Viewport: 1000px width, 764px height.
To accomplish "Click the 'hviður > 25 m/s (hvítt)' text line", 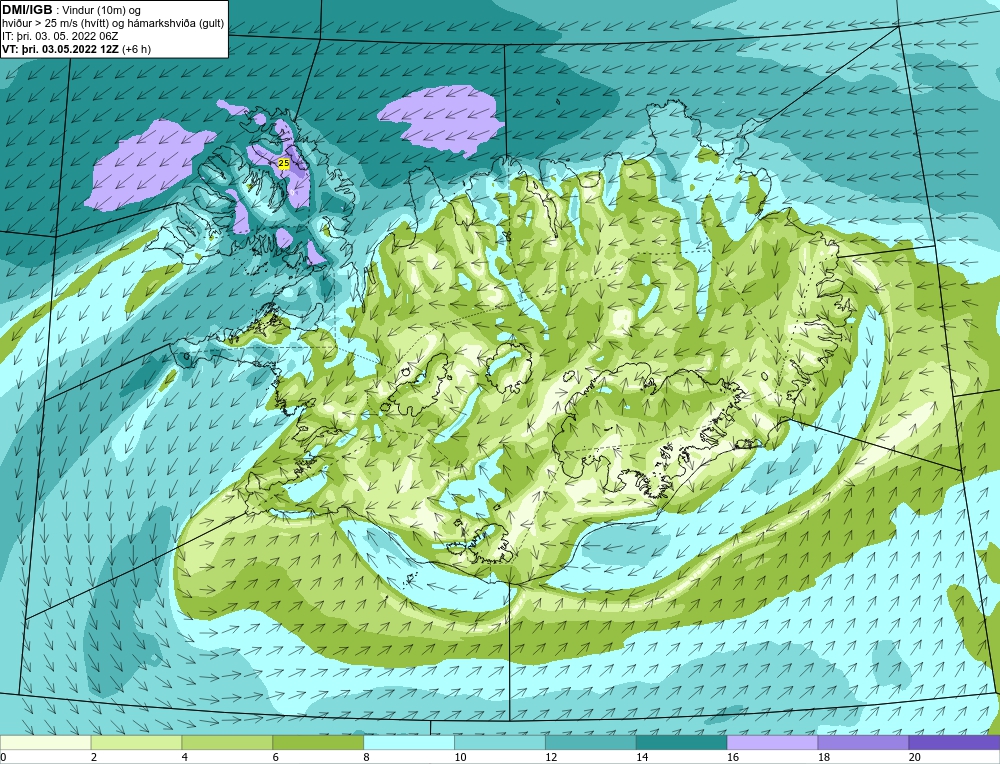I will coord(54,24).
